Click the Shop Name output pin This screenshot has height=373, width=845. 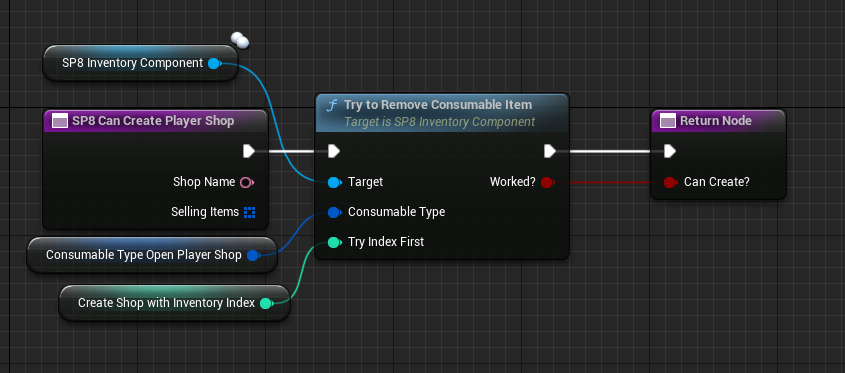(x=246, y=182)
